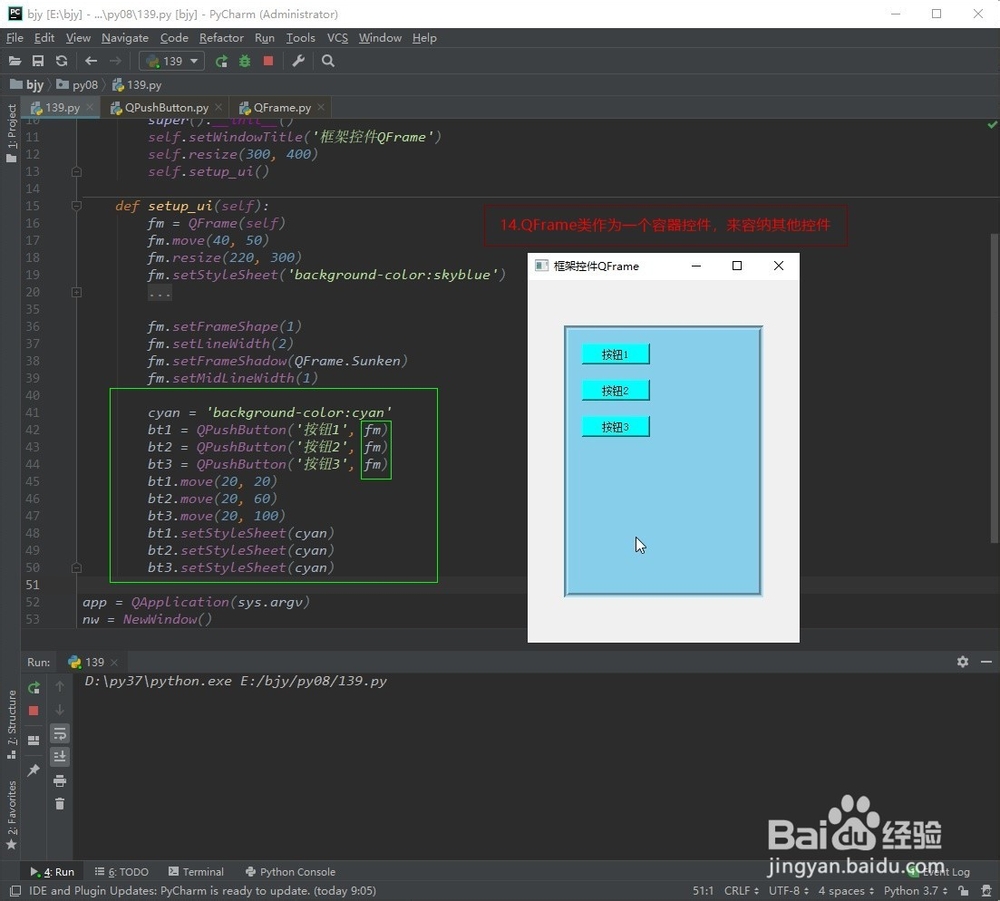Pin the Run tab with pin icon

34,770
